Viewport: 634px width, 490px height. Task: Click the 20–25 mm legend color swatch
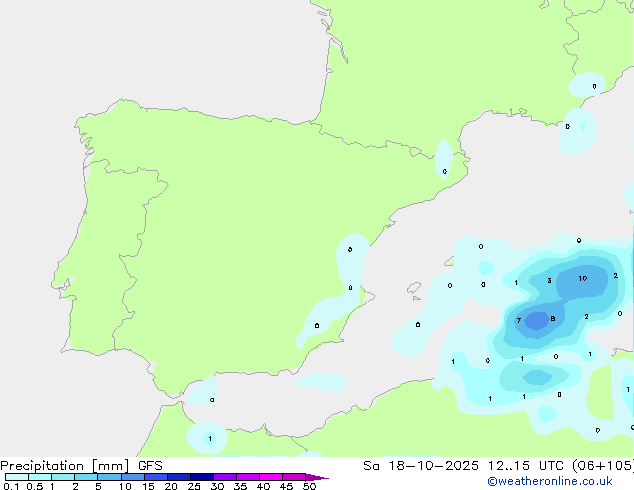(x=179, y=477)
